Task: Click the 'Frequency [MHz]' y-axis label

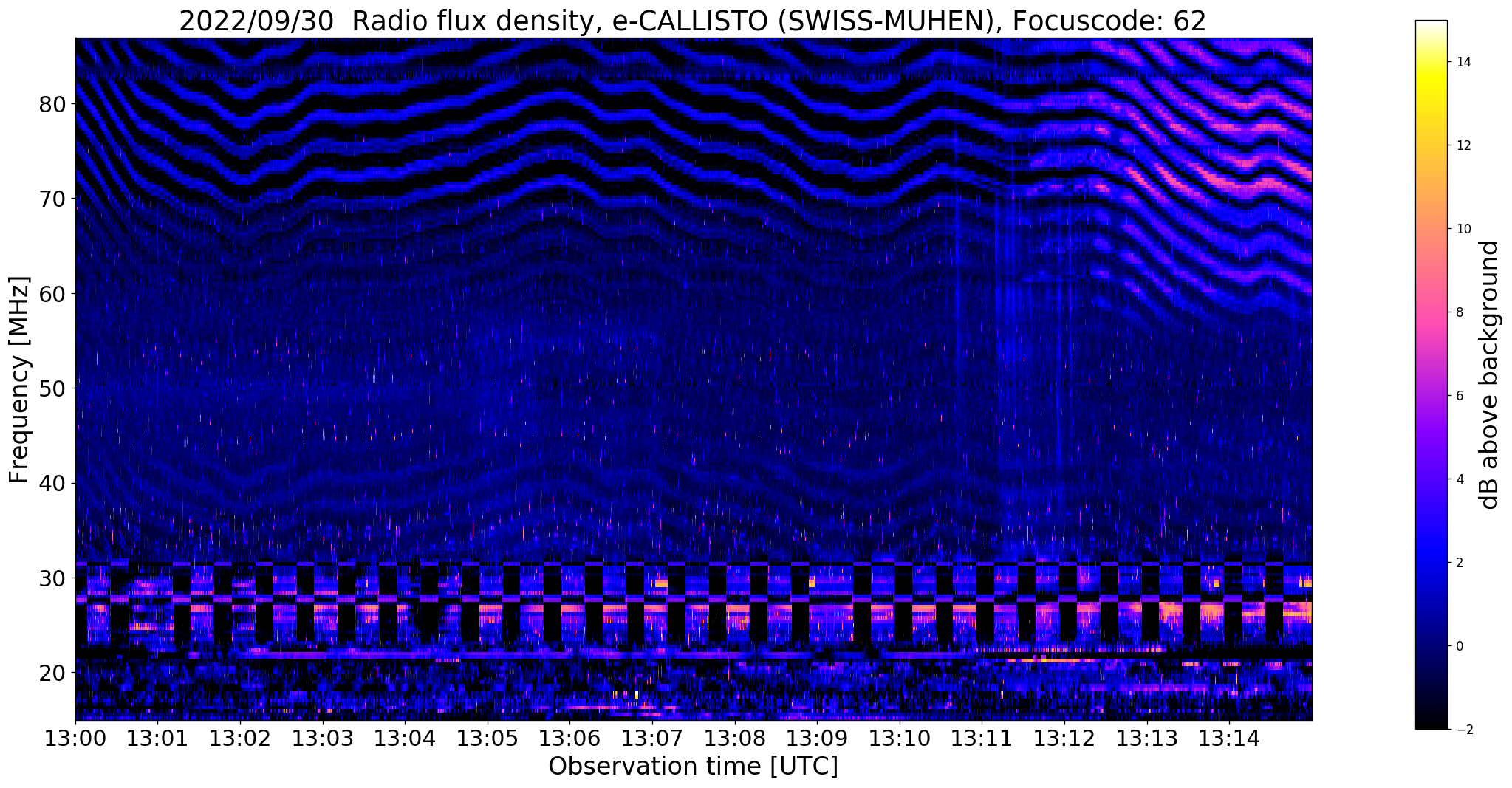Action: click(x=19, y=380)
